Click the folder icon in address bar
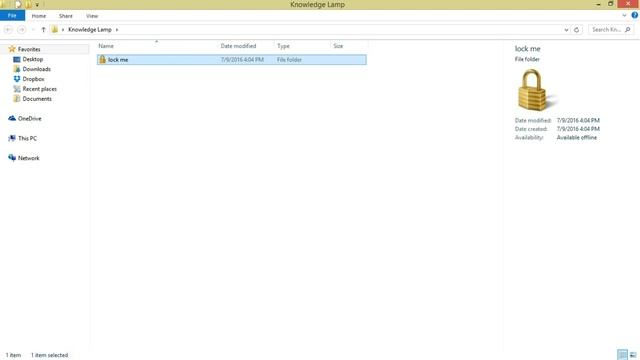Screen dimensions: 640x360 pos(55,30)
